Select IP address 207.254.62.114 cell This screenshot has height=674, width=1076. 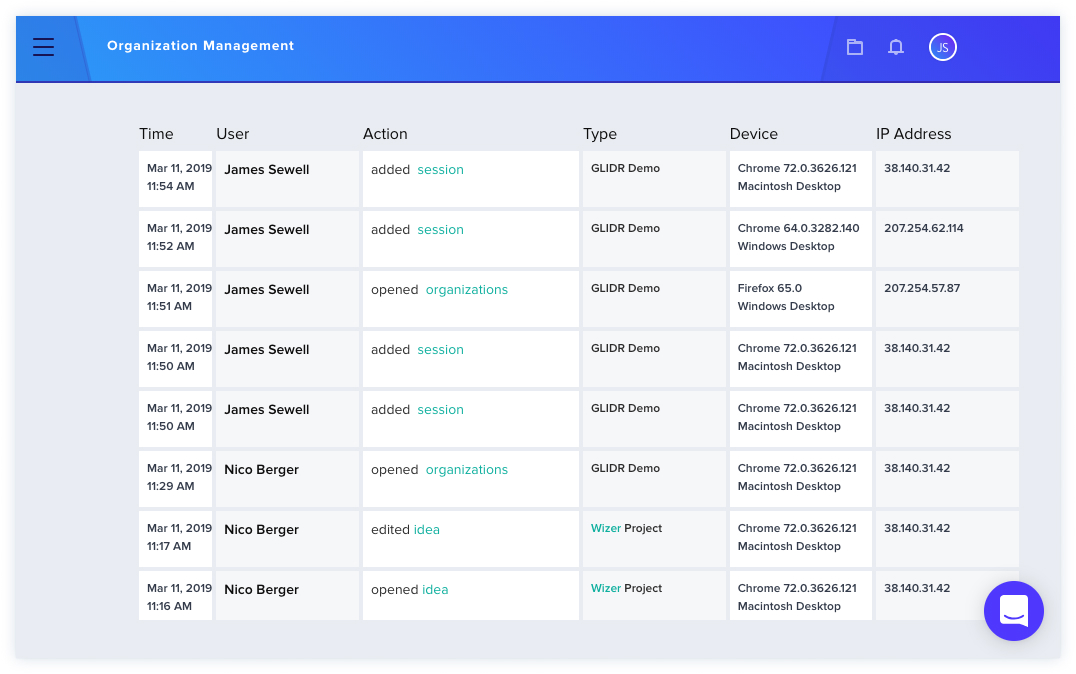(947, 239)
